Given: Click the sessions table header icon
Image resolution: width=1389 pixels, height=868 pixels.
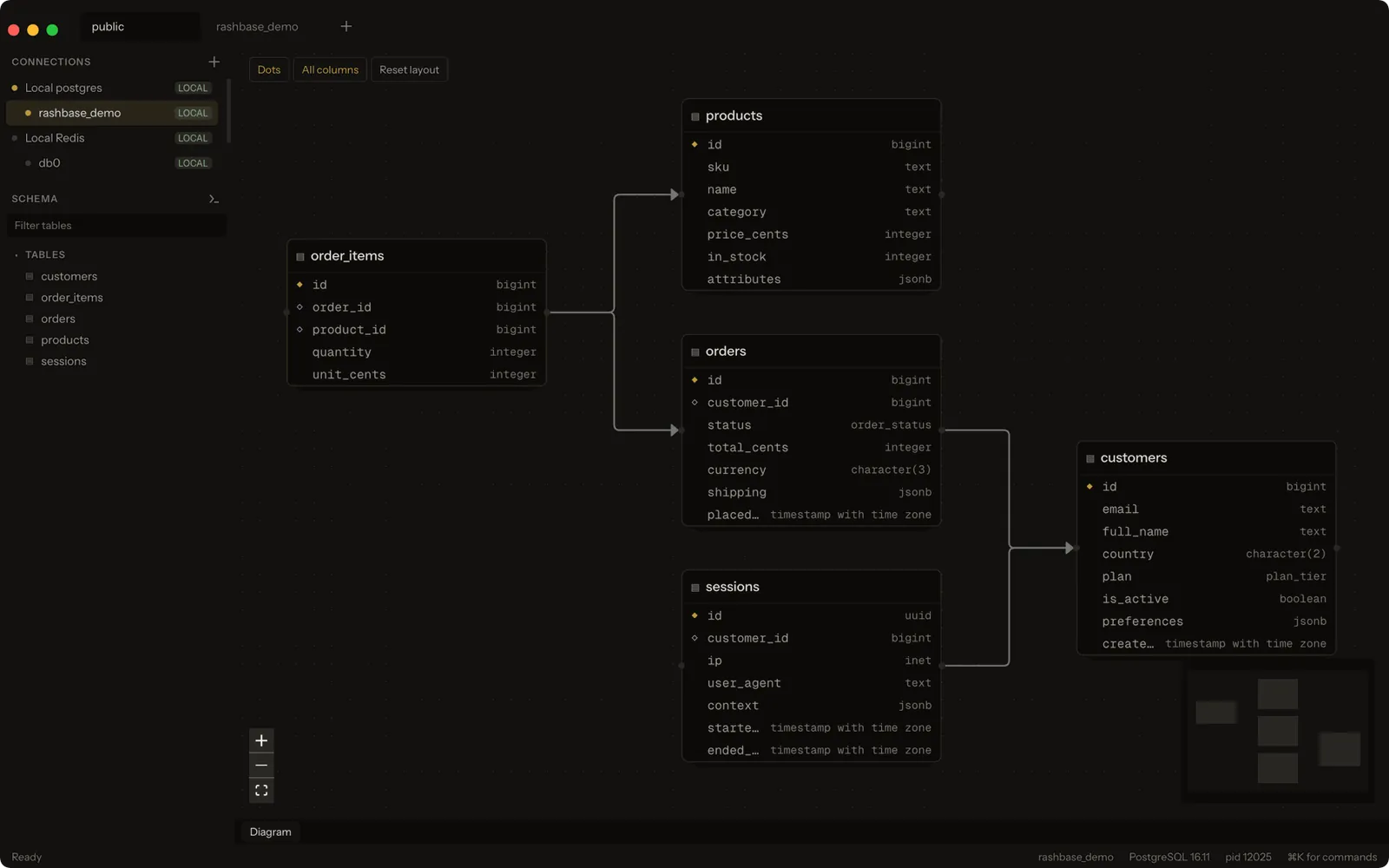Looking at the screenshot, I should coord(695,588).
